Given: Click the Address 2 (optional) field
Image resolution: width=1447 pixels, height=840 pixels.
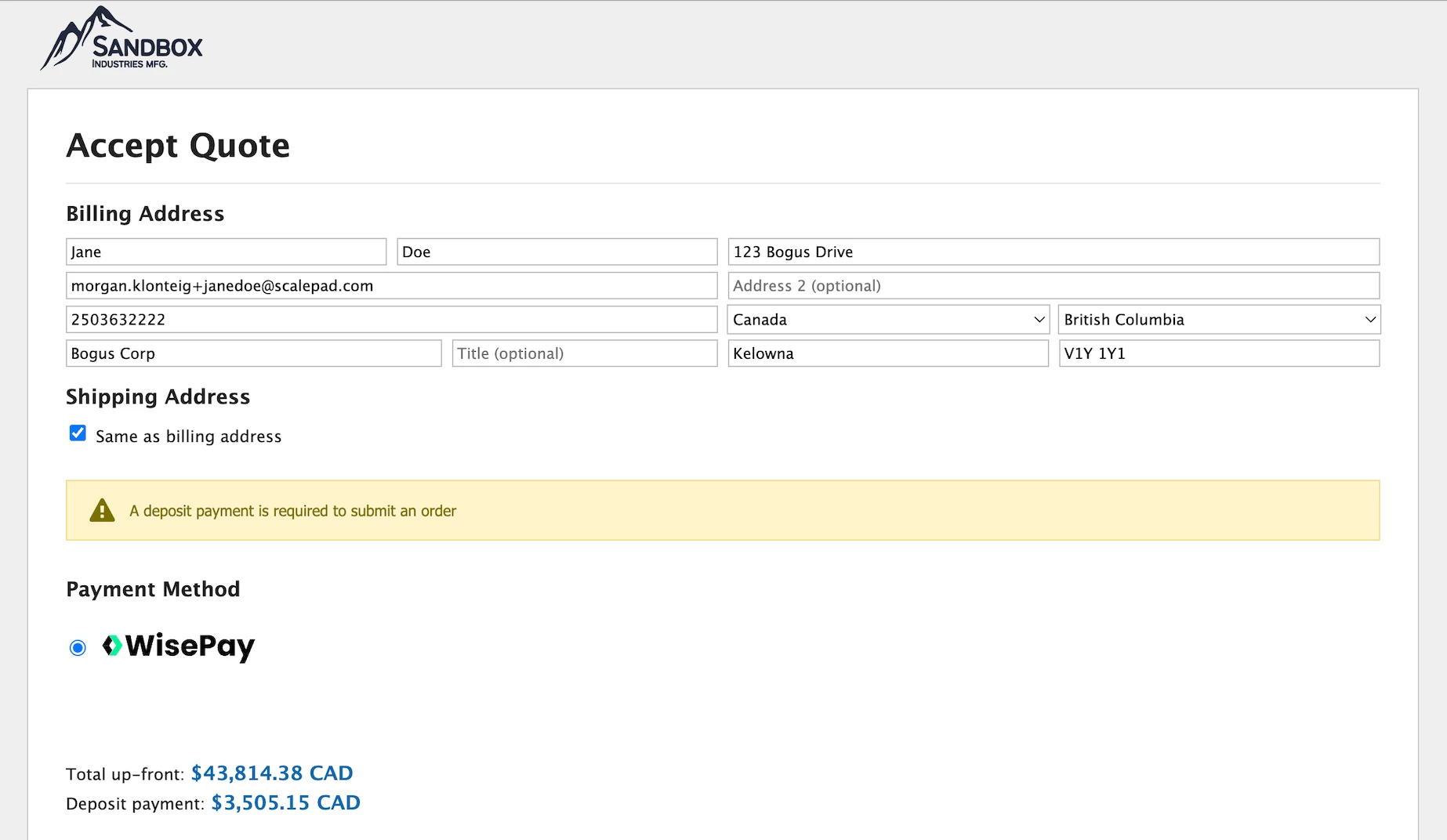Looking at the screenshot, I should point(1054,286).
